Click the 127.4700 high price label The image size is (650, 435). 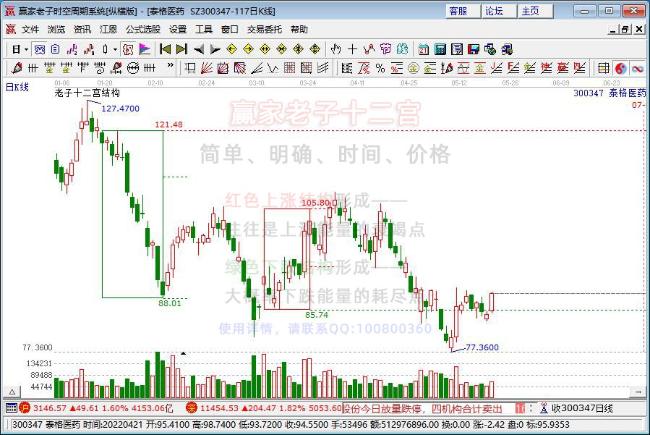120,109
